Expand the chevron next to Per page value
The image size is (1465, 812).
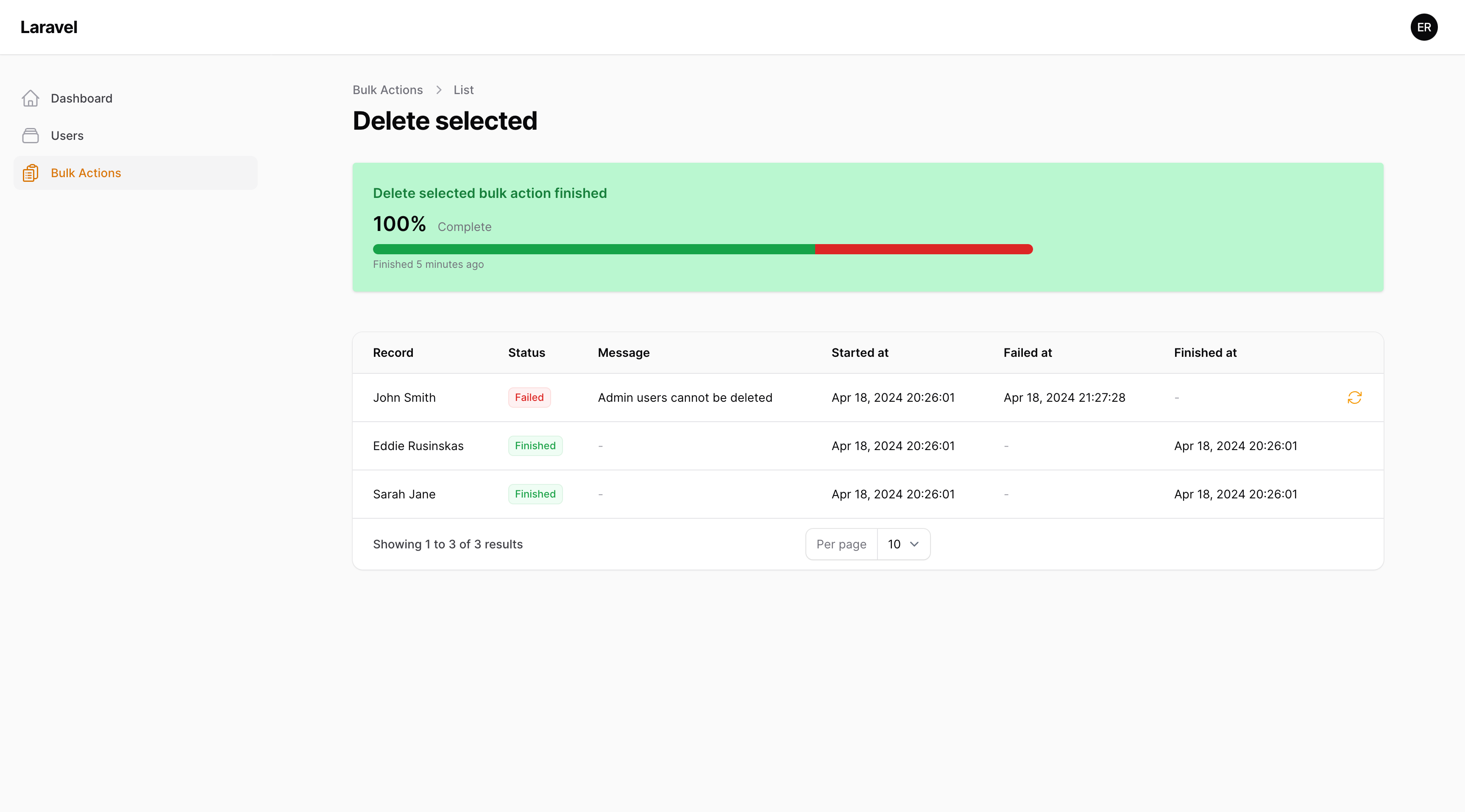[x=914, y=544]
